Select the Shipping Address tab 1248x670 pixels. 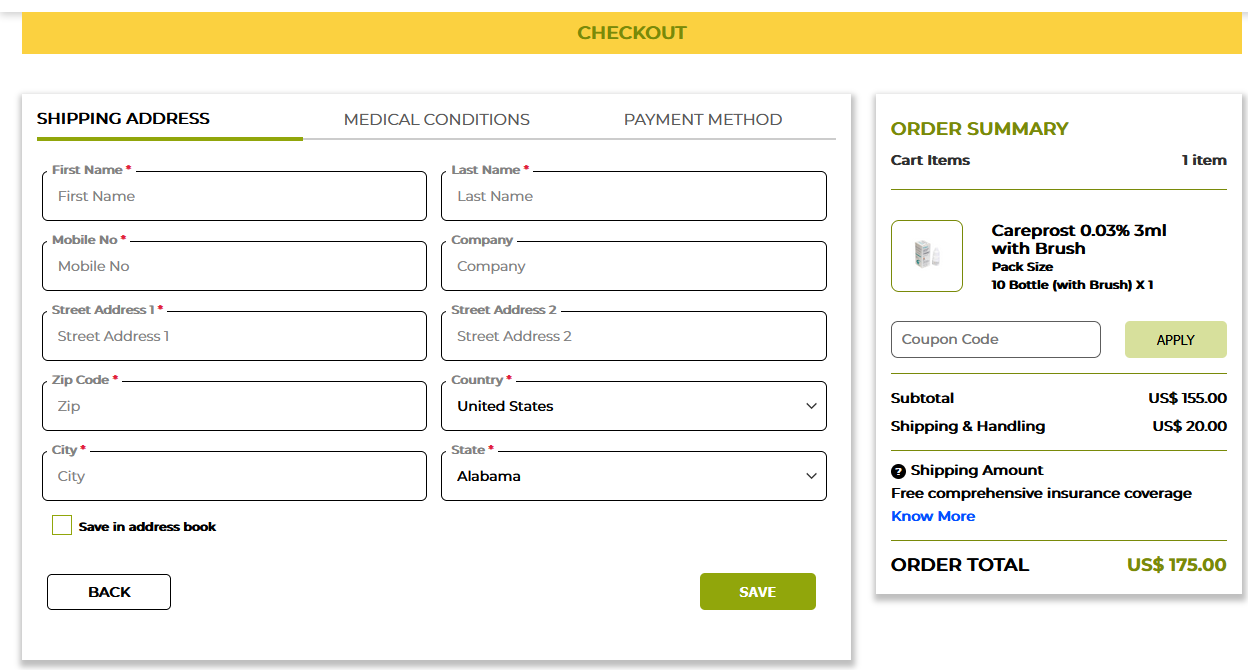(123, 119)
